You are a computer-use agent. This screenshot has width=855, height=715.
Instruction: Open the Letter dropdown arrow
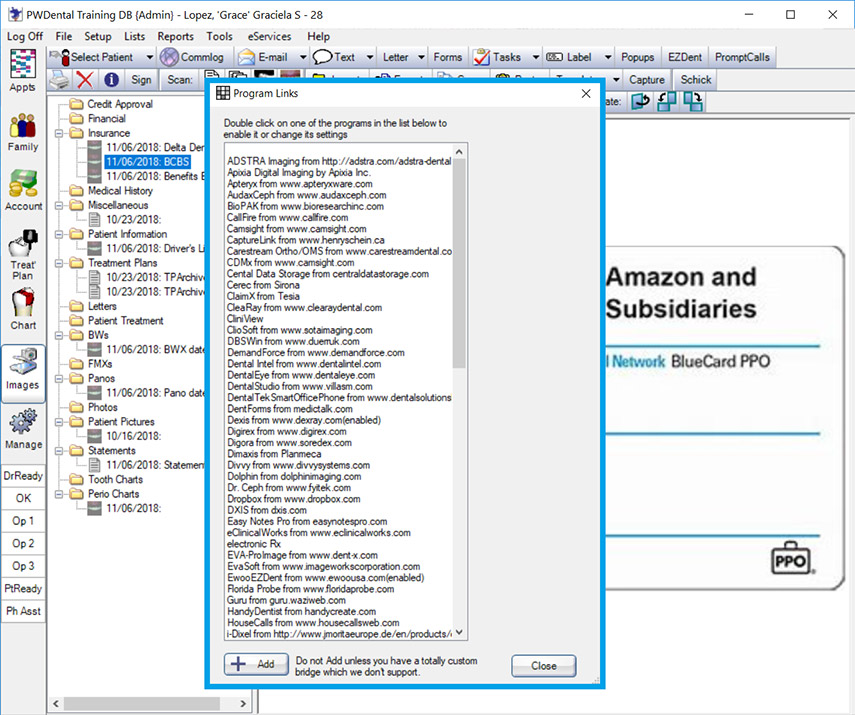(422, 57)
